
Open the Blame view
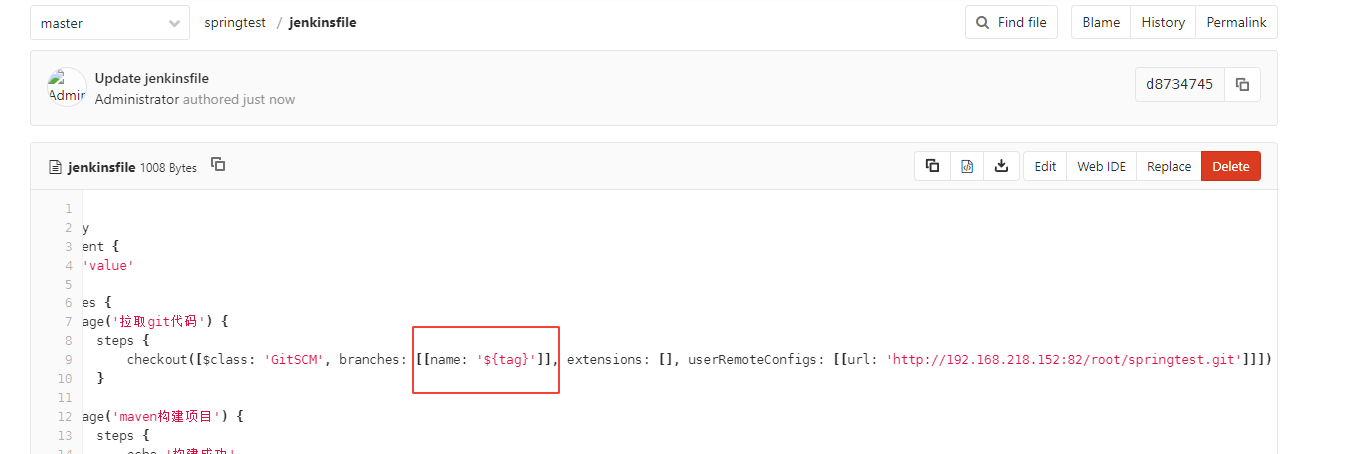point(1101,22)
